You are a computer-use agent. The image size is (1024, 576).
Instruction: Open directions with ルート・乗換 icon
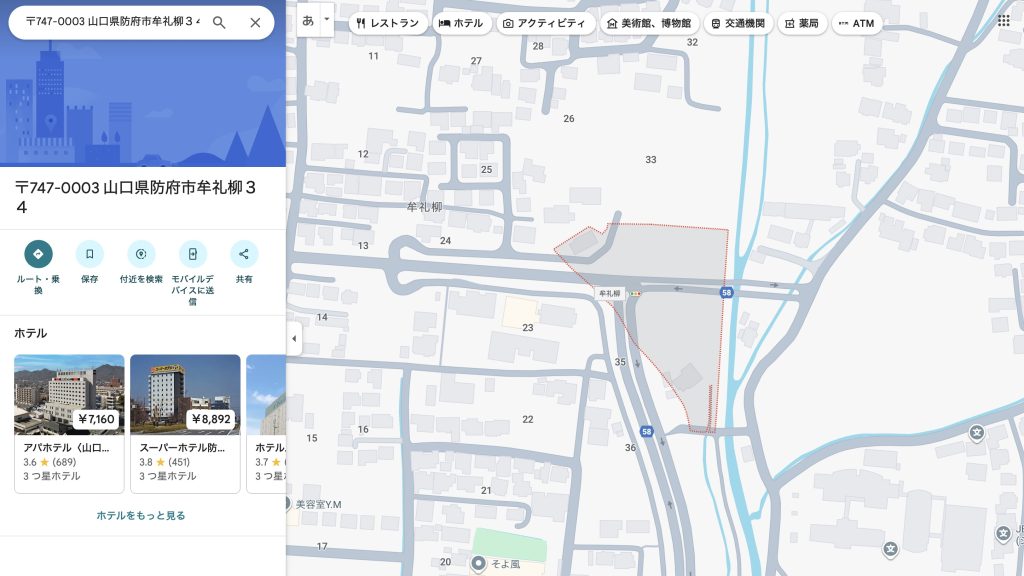(x=38, y=254)
